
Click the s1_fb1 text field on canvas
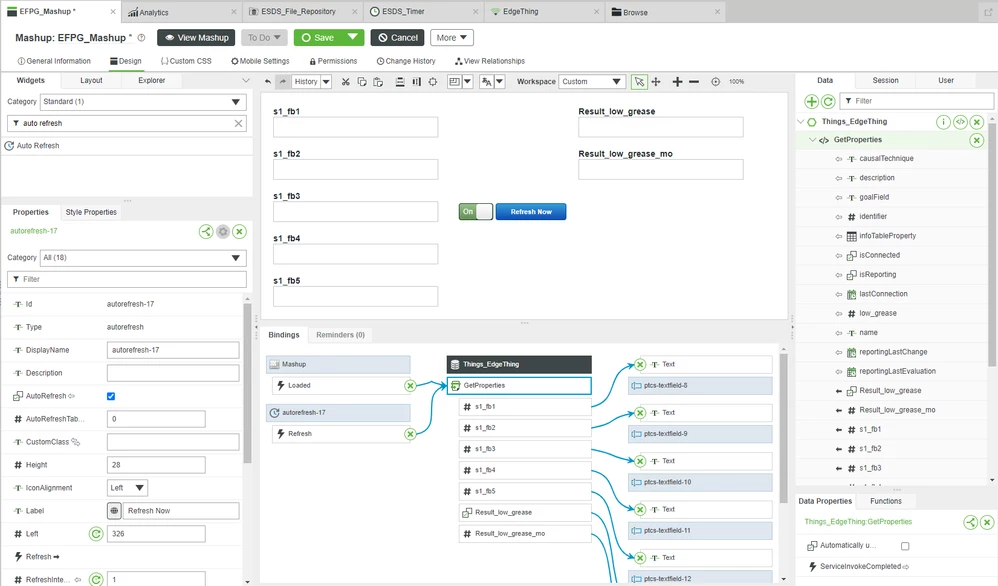click(355, 127)
